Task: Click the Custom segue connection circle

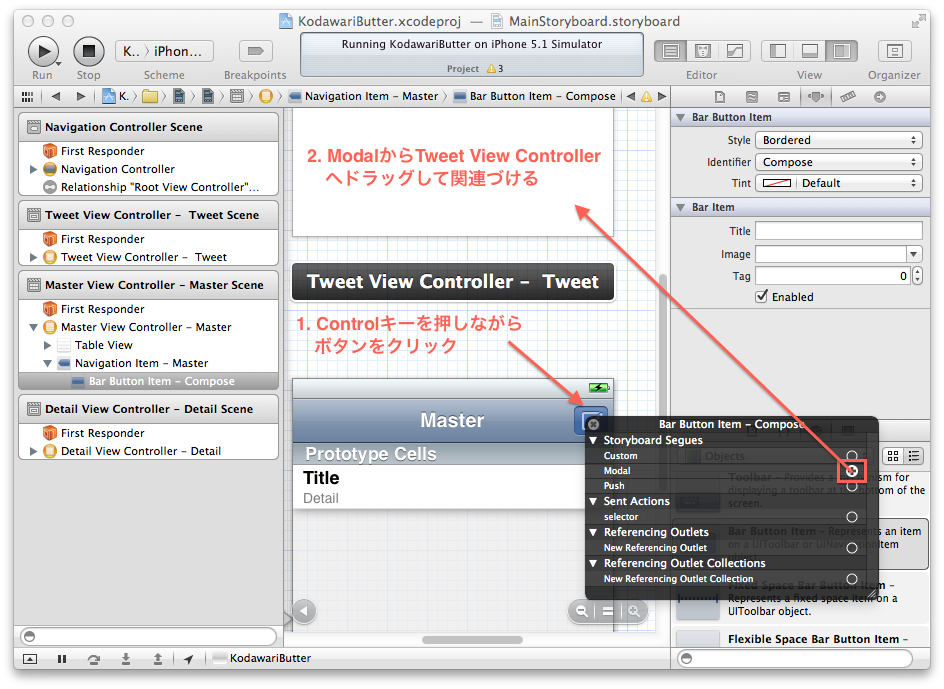Action: (851, 456)
